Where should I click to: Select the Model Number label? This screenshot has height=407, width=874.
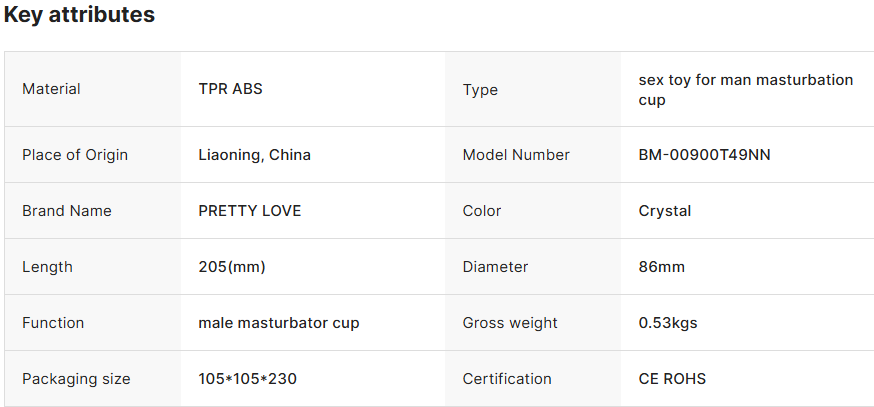[516, 155]
